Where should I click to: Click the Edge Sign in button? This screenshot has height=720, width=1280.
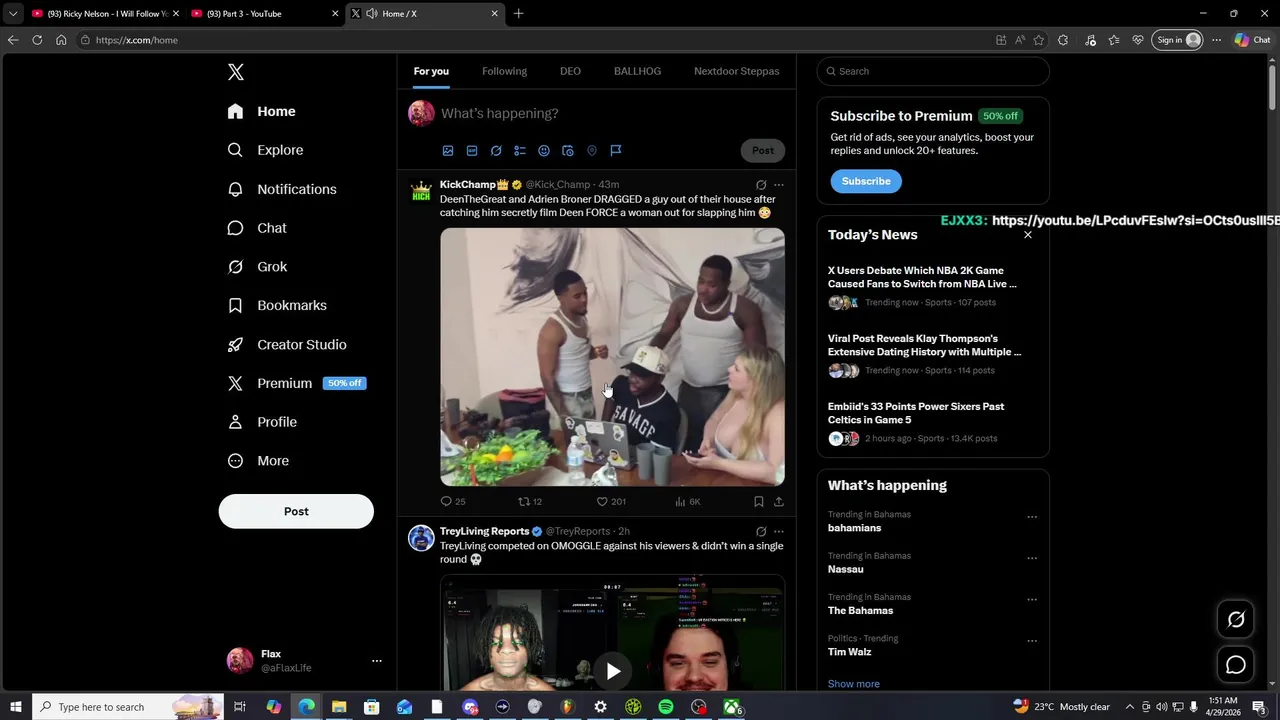click(x=1177, y=40)
